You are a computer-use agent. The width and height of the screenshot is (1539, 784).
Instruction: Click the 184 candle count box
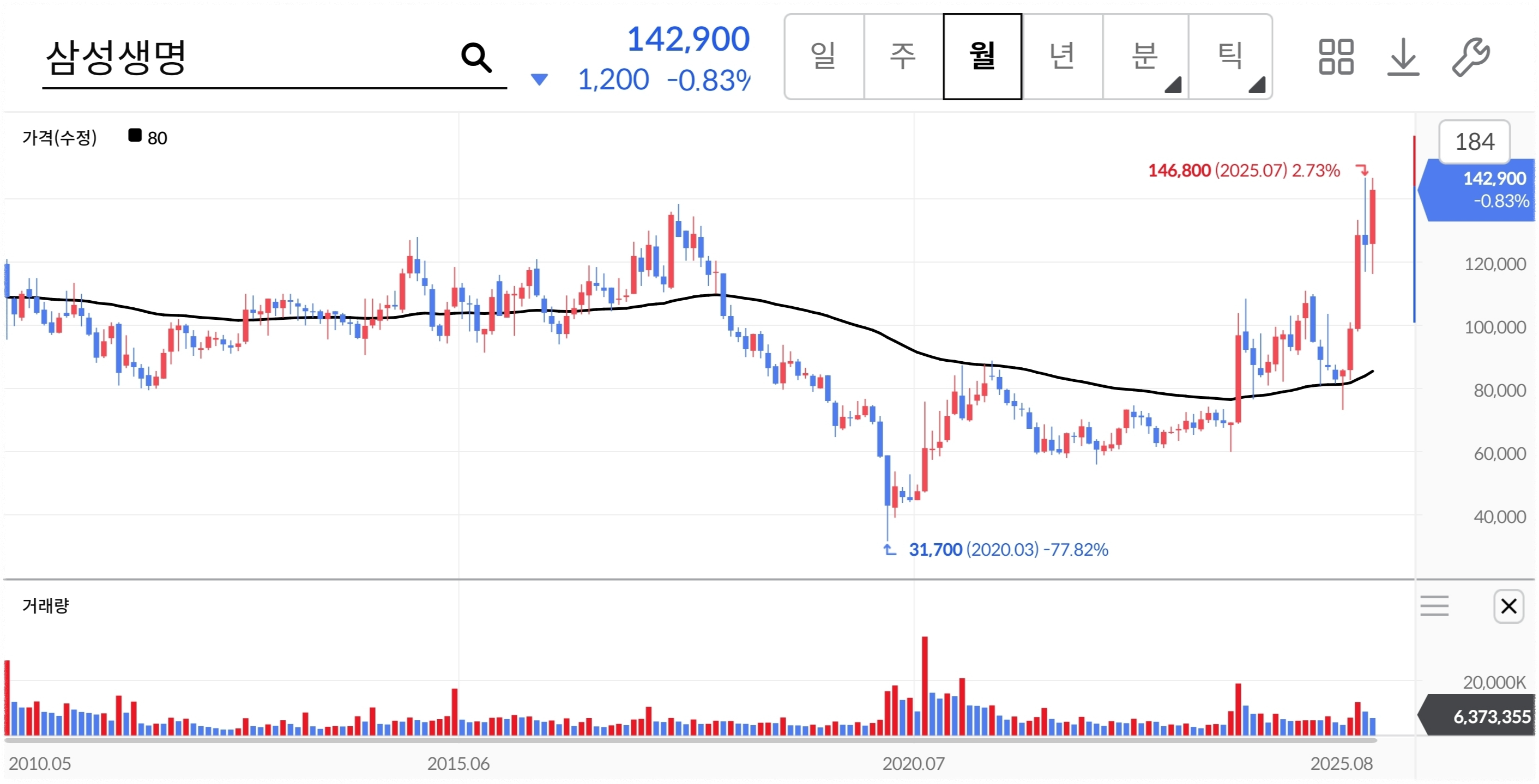click(1474, 142)
